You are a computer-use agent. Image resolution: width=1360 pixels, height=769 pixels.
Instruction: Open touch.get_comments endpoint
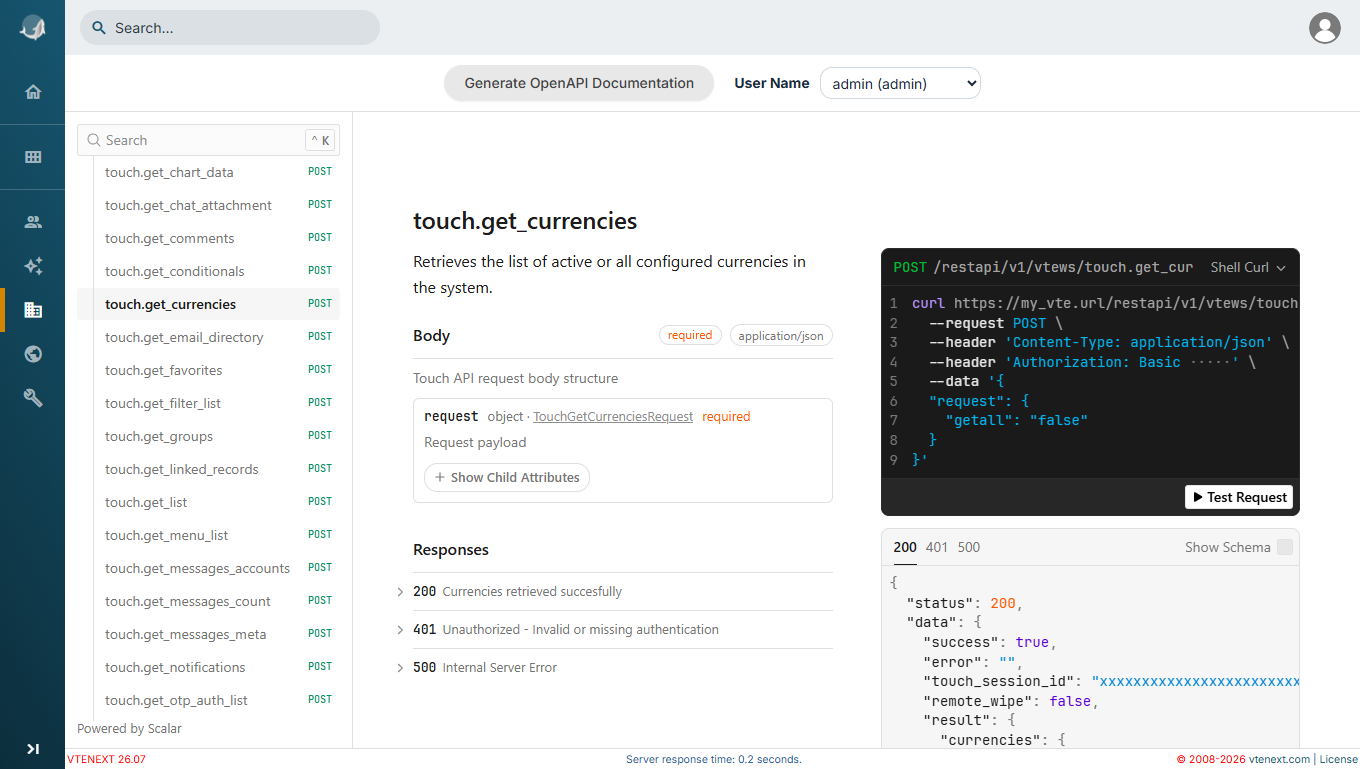(x=208, y=238)
